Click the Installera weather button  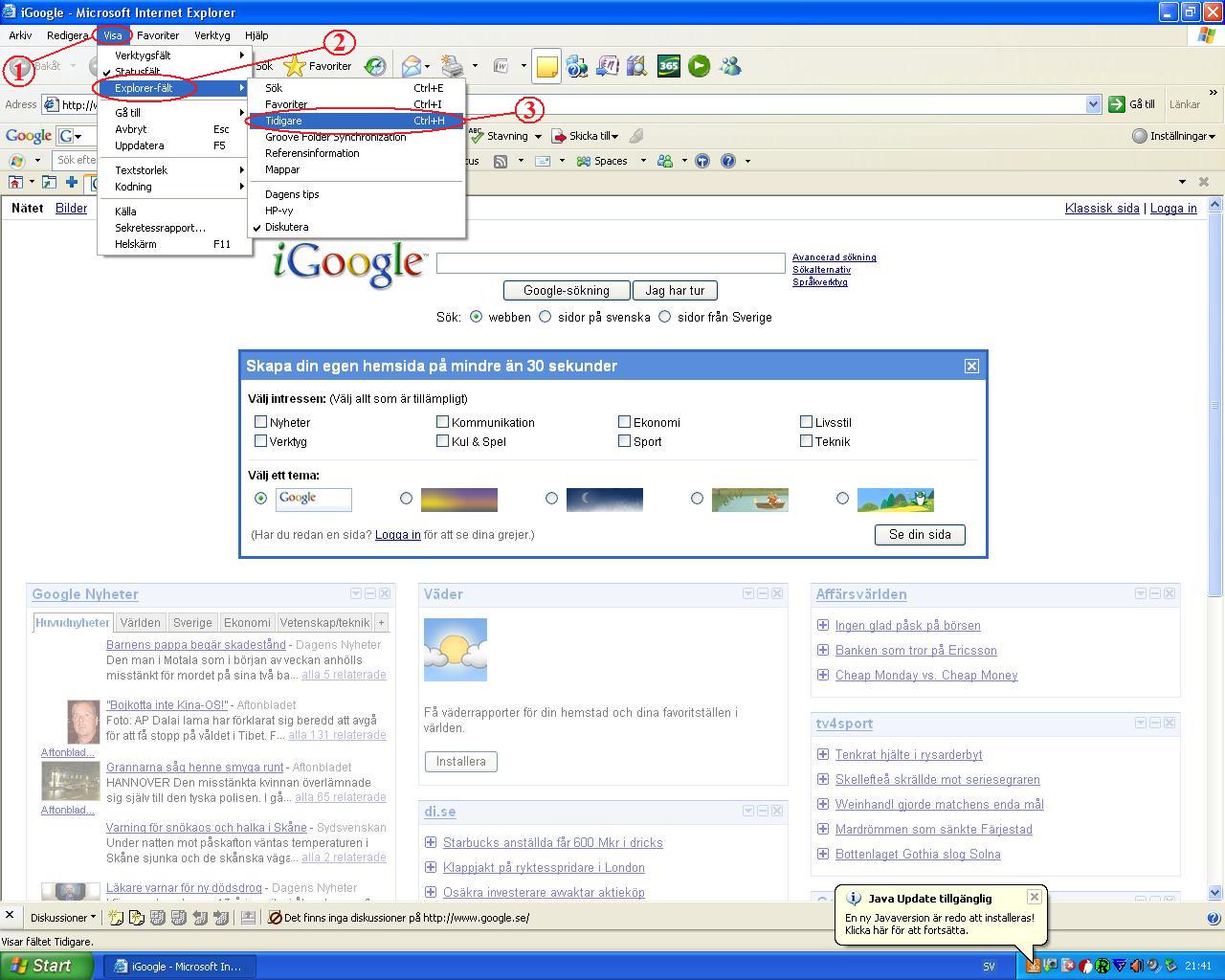click(460, 761)
